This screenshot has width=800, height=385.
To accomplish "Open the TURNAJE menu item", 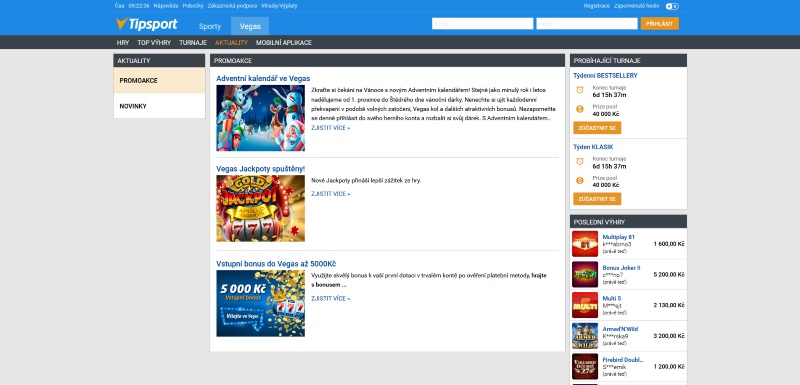I will 193,43.
